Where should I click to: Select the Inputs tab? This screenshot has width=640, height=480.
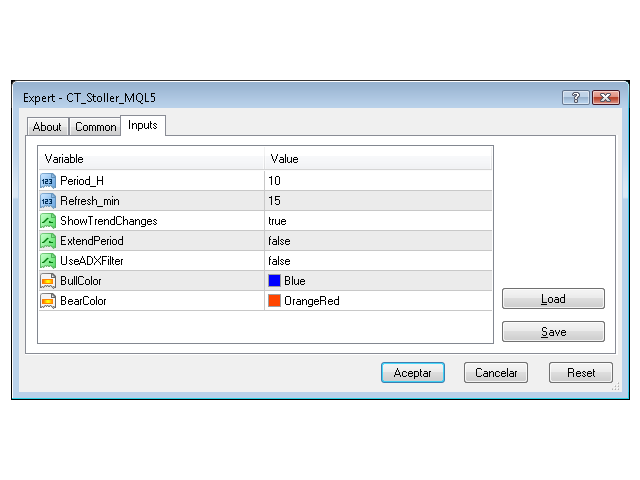point(143,125)
